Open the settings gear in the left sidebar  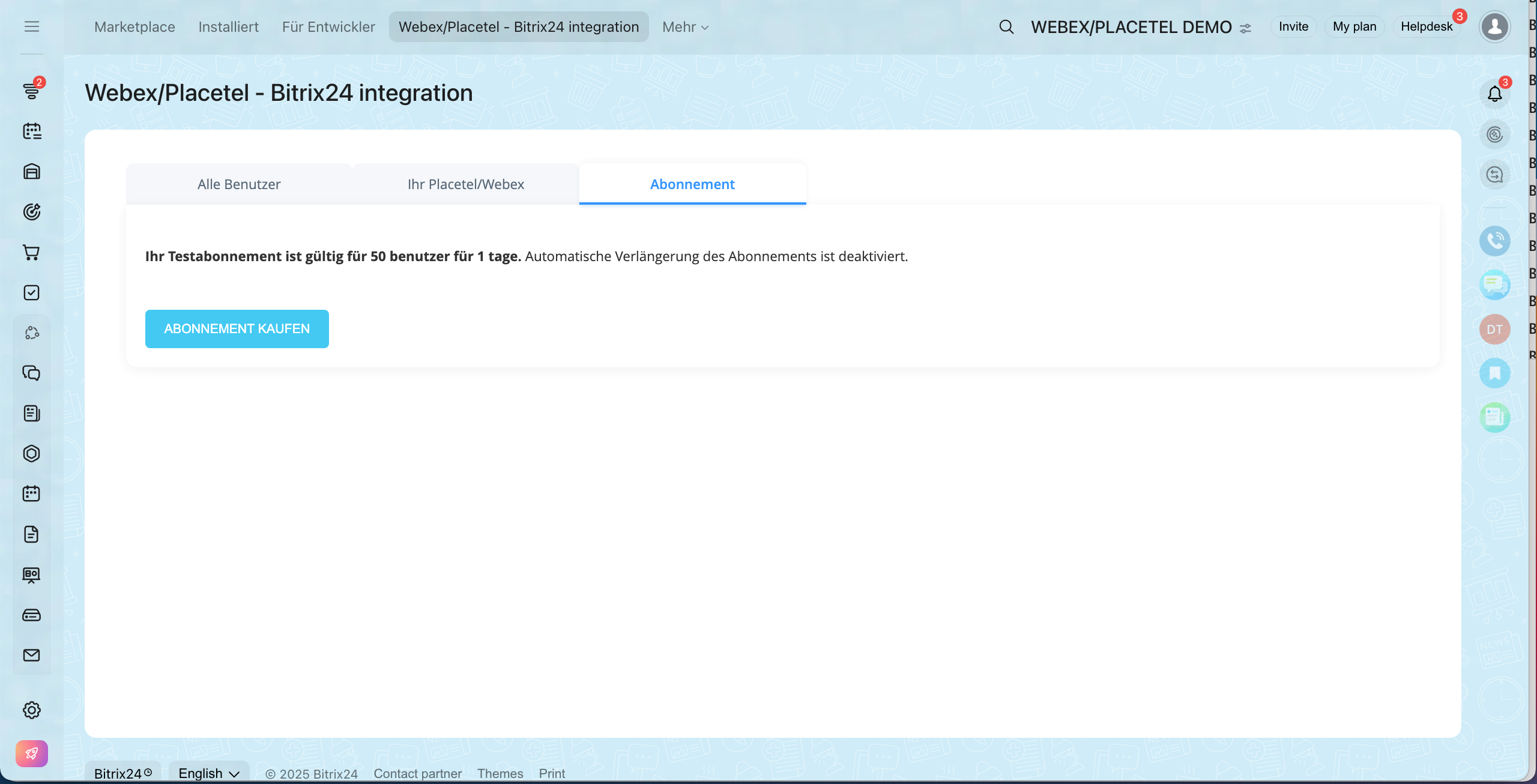[31, 710]
